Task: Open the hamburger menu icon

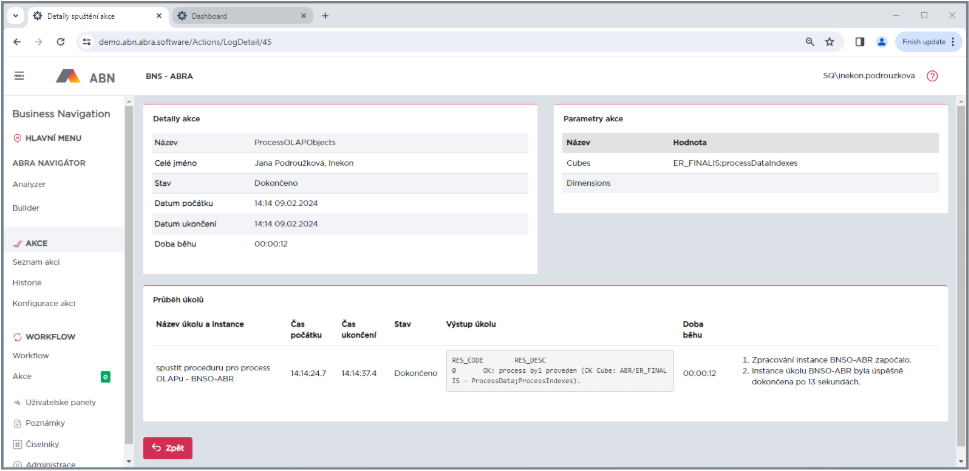Action: [19, 76]
